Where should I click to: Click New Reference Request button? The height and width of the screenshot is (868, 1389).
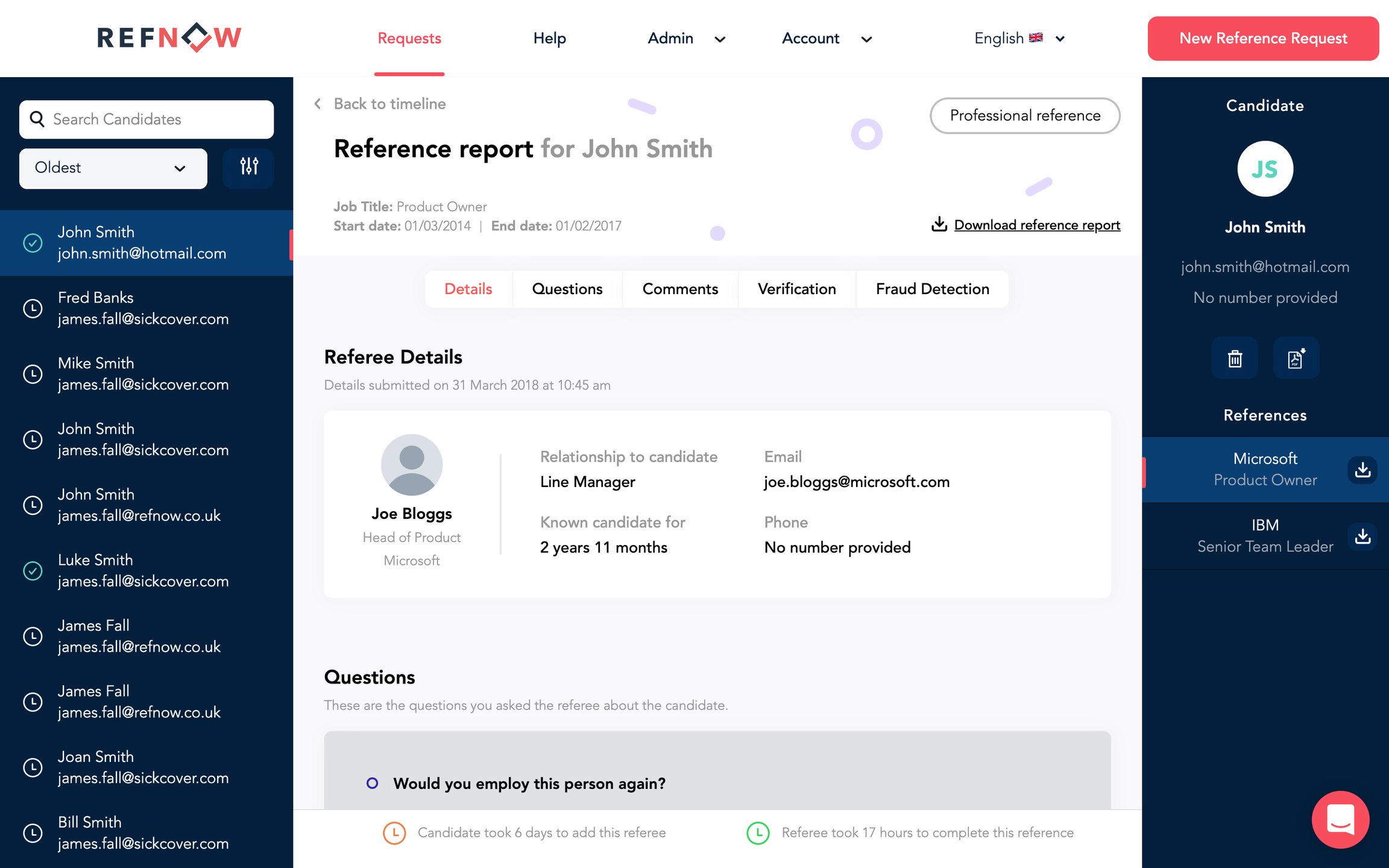[x=1263, y=39]
